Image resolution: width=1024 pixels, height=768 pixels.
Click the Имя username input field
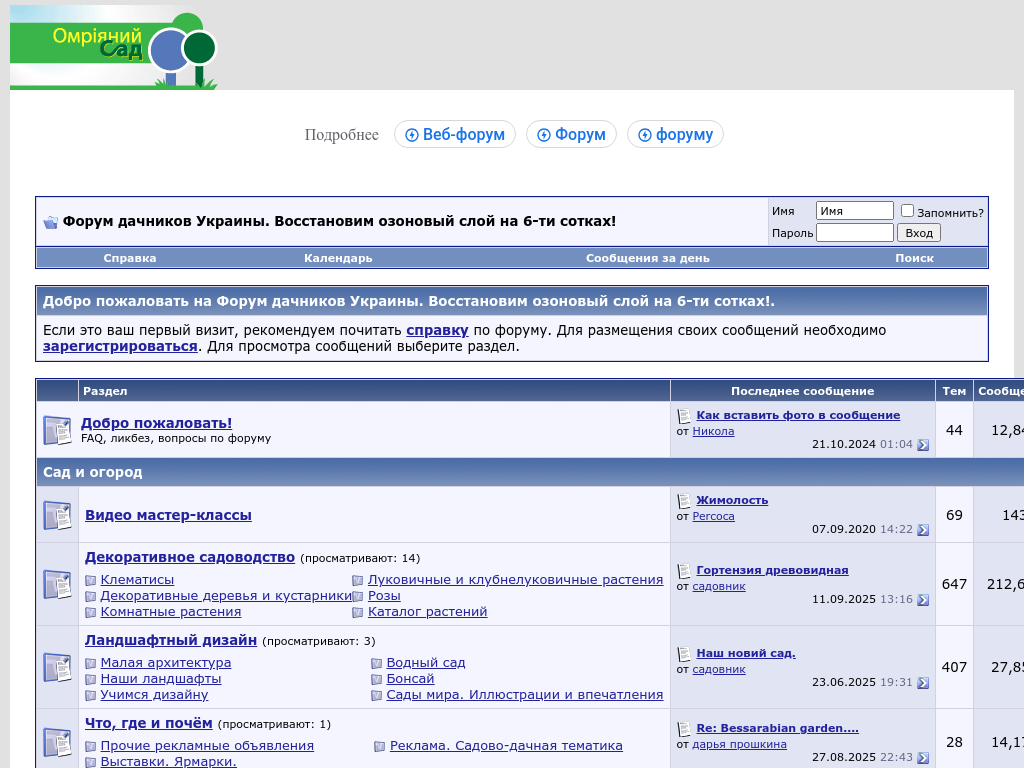tap(854, 211)
